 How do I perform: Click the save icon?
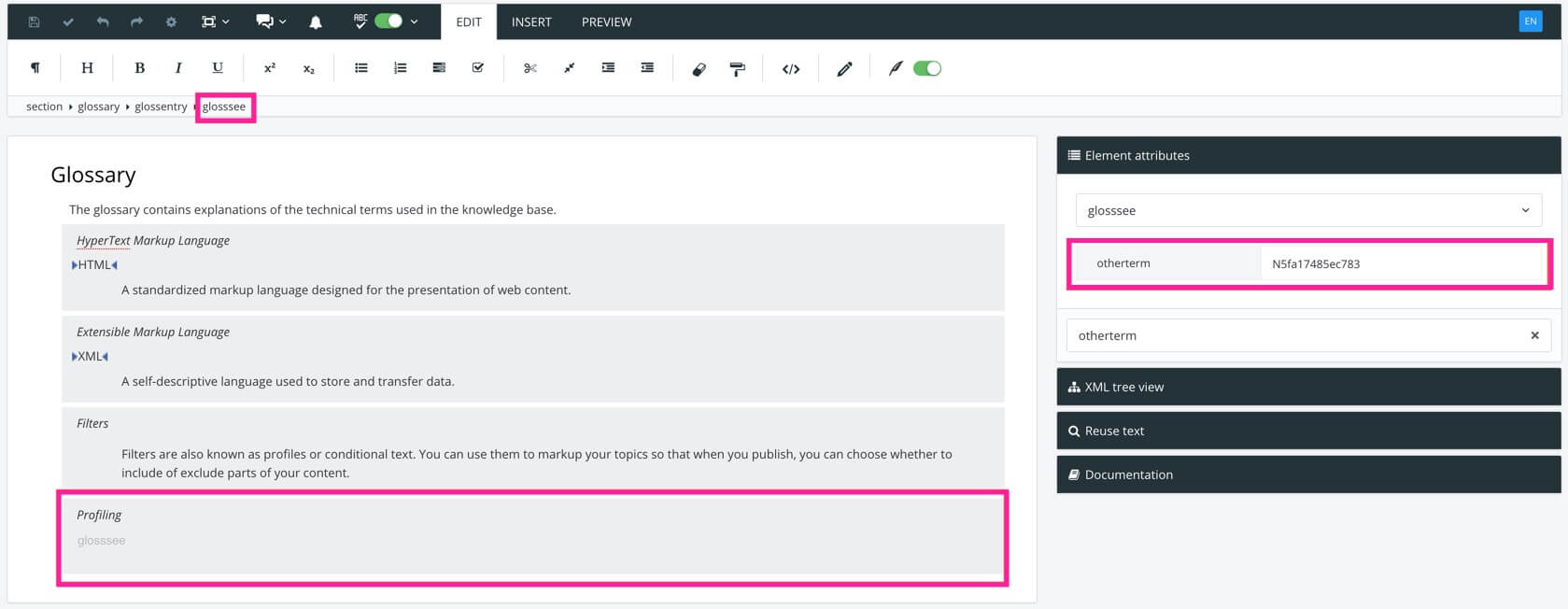coord(34,21)
